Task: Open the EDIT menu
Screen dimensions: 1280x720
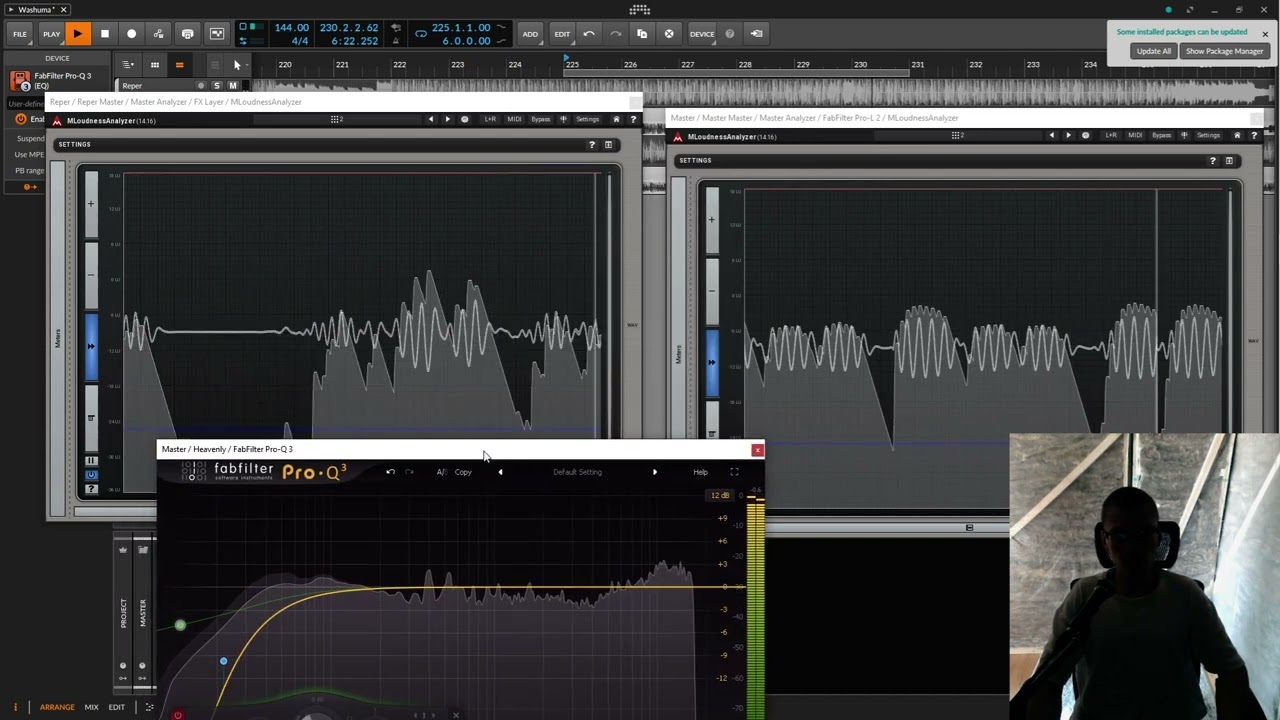Action: pos(562,34)
